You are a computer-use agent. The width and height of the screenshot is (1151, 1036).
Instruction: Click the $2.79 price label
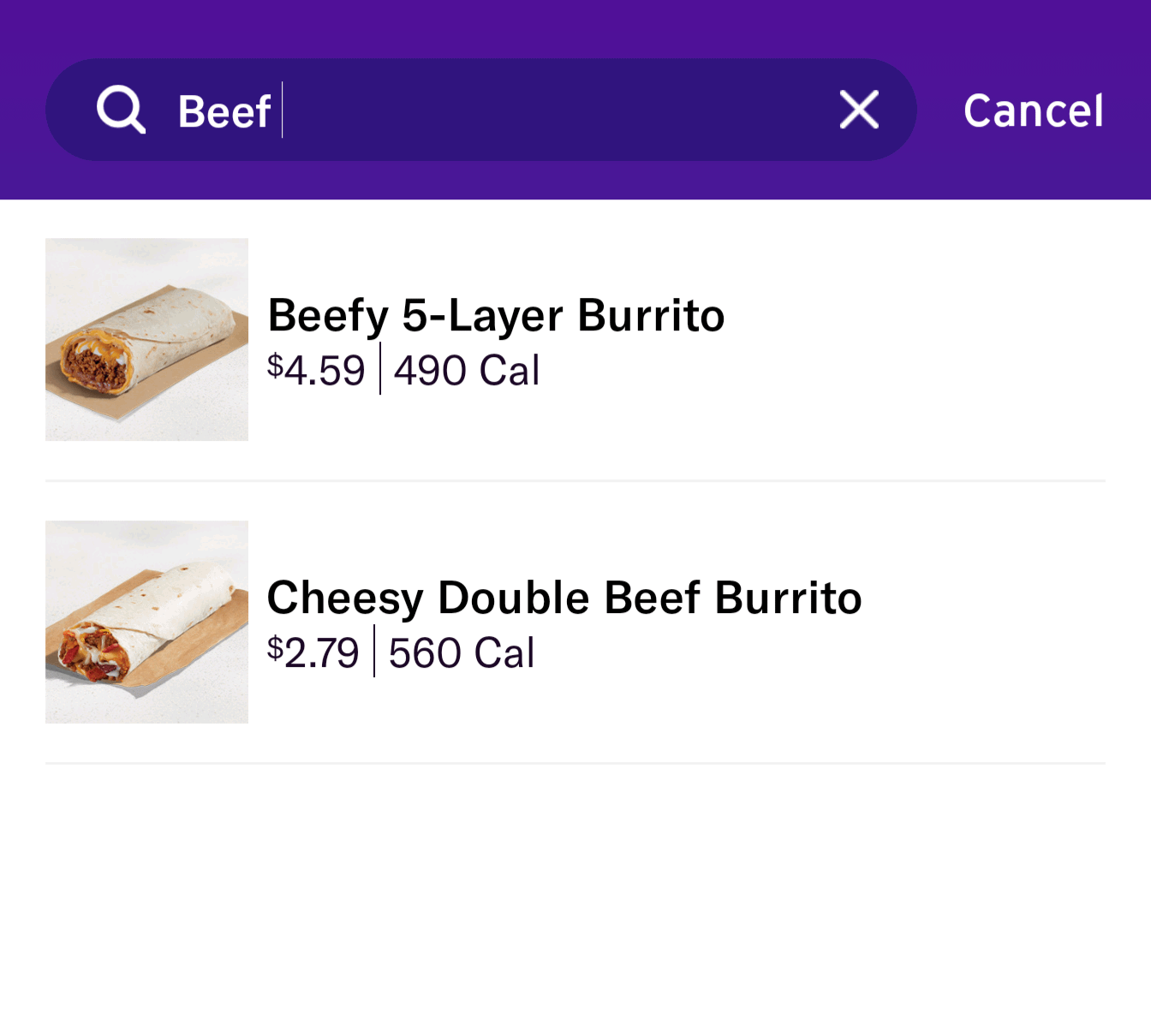click(x=313, y=652)
